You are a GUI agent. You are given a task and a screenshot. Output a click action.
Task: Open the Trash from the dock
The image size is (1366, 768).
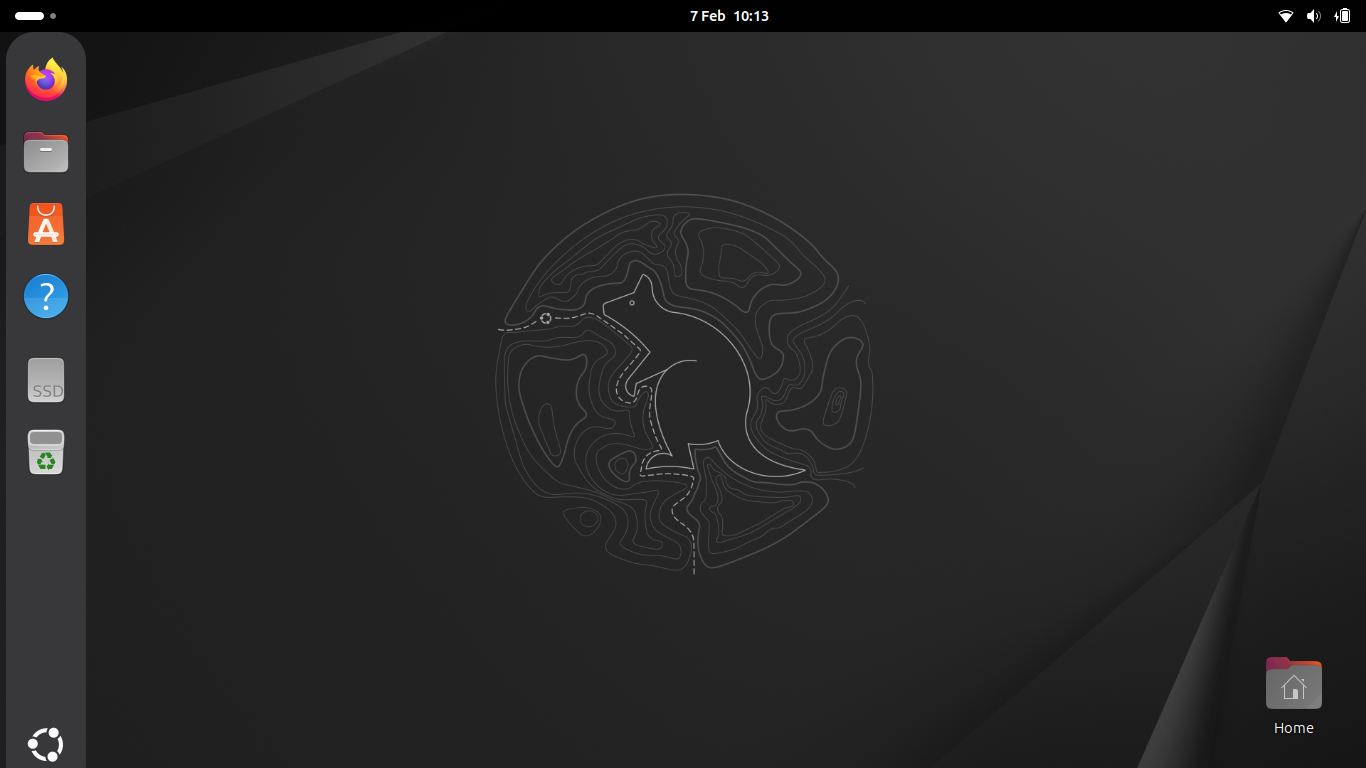[x=45, y=452]
